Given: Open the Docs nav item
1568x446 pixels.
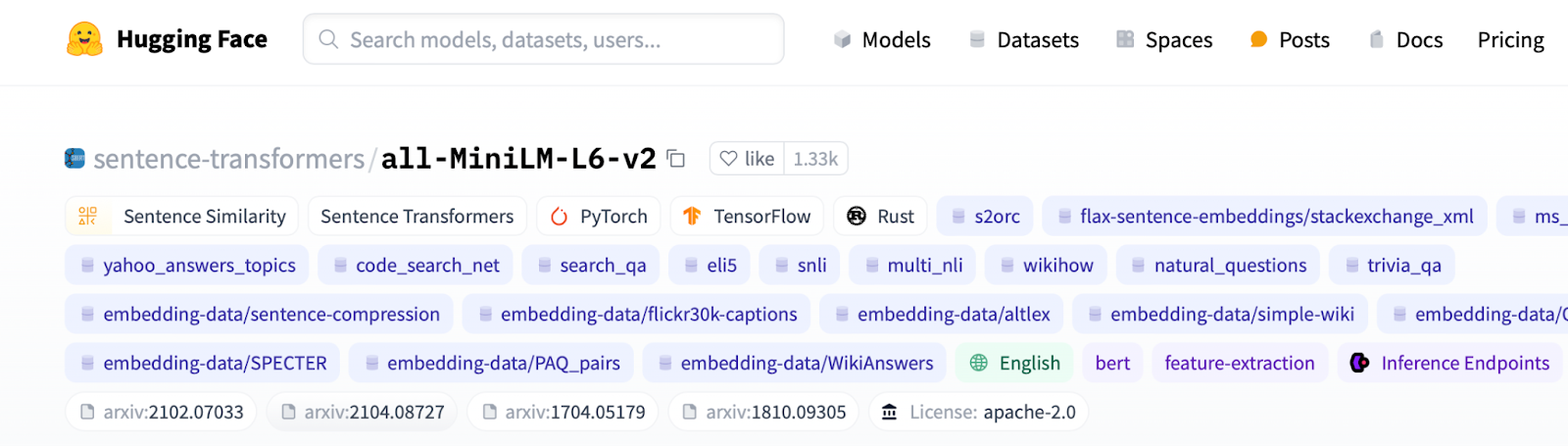Looking at the screenshot, I should [1406, 39].
